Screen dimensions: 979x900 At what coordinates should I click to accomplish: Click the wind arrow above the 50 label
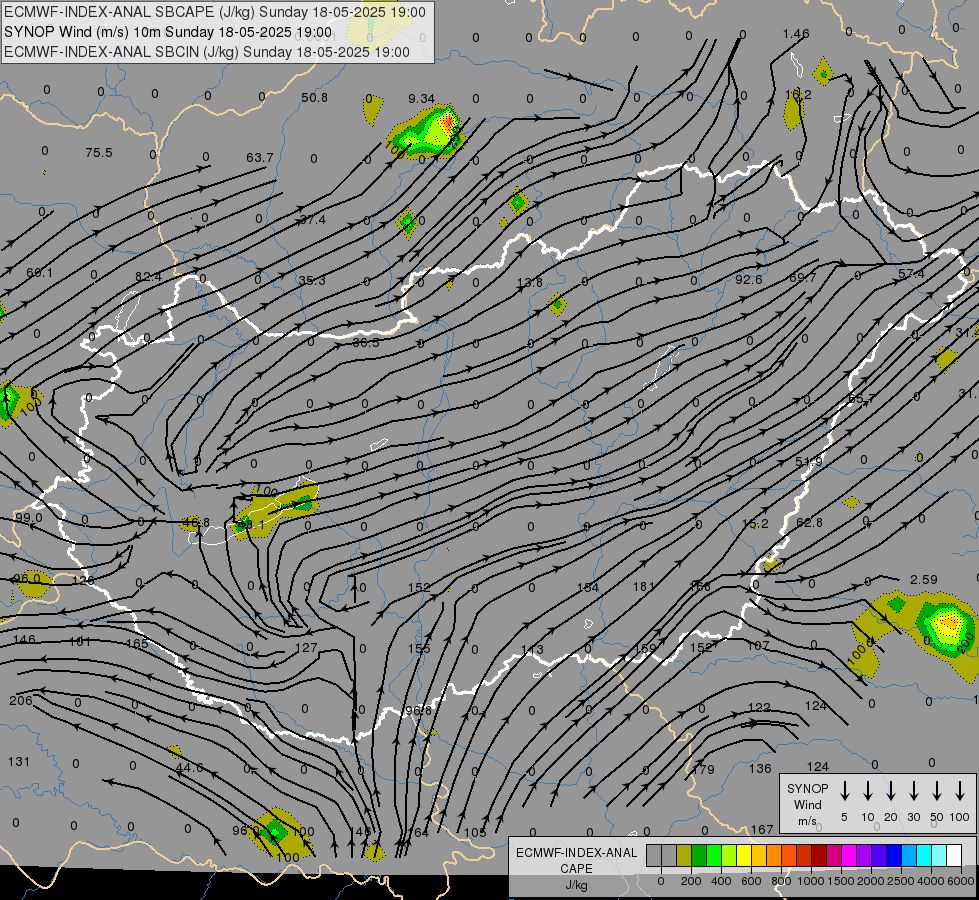click(937, 790)
